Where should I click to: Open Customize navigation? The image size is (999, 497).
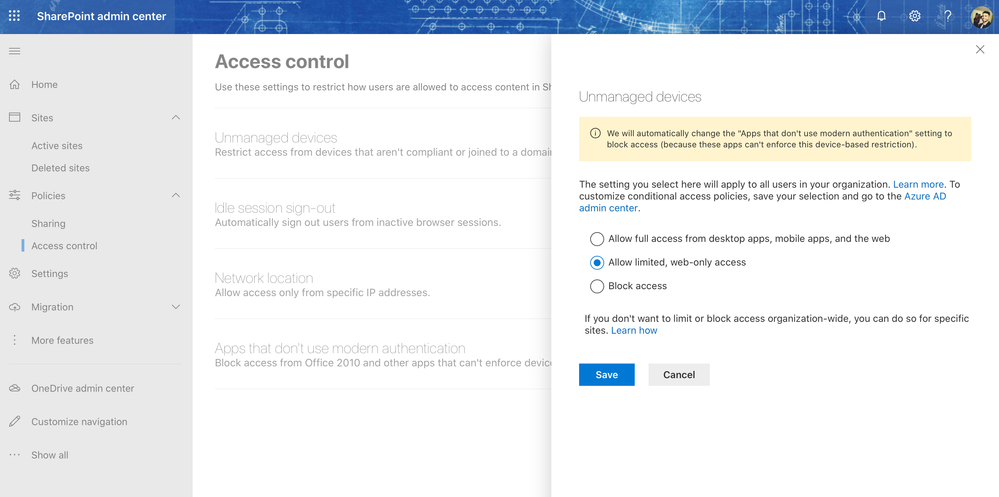pyautogui.click(x=79, y=422)
